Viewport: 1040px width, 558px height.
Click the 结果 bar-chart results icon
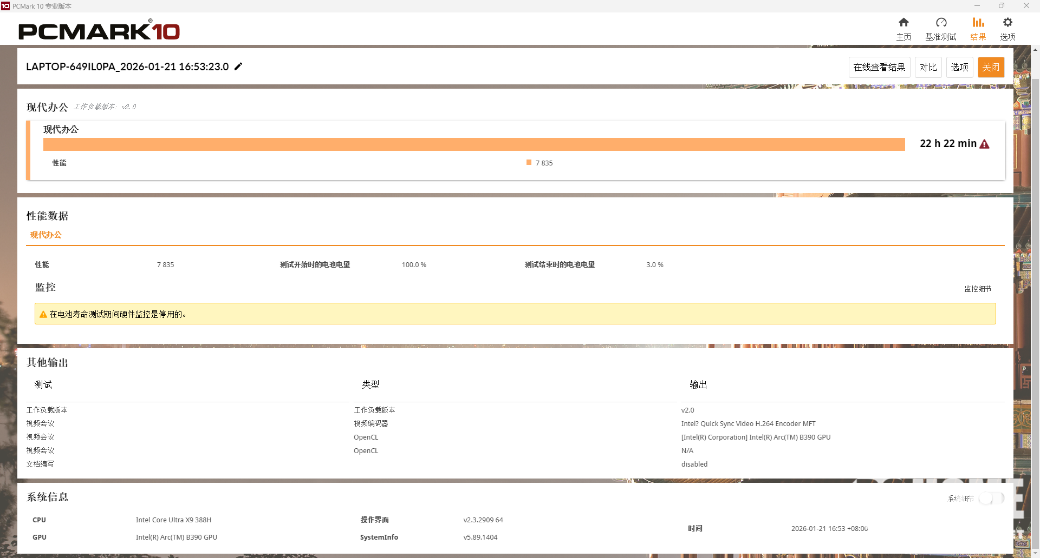(x=978, y=23)
